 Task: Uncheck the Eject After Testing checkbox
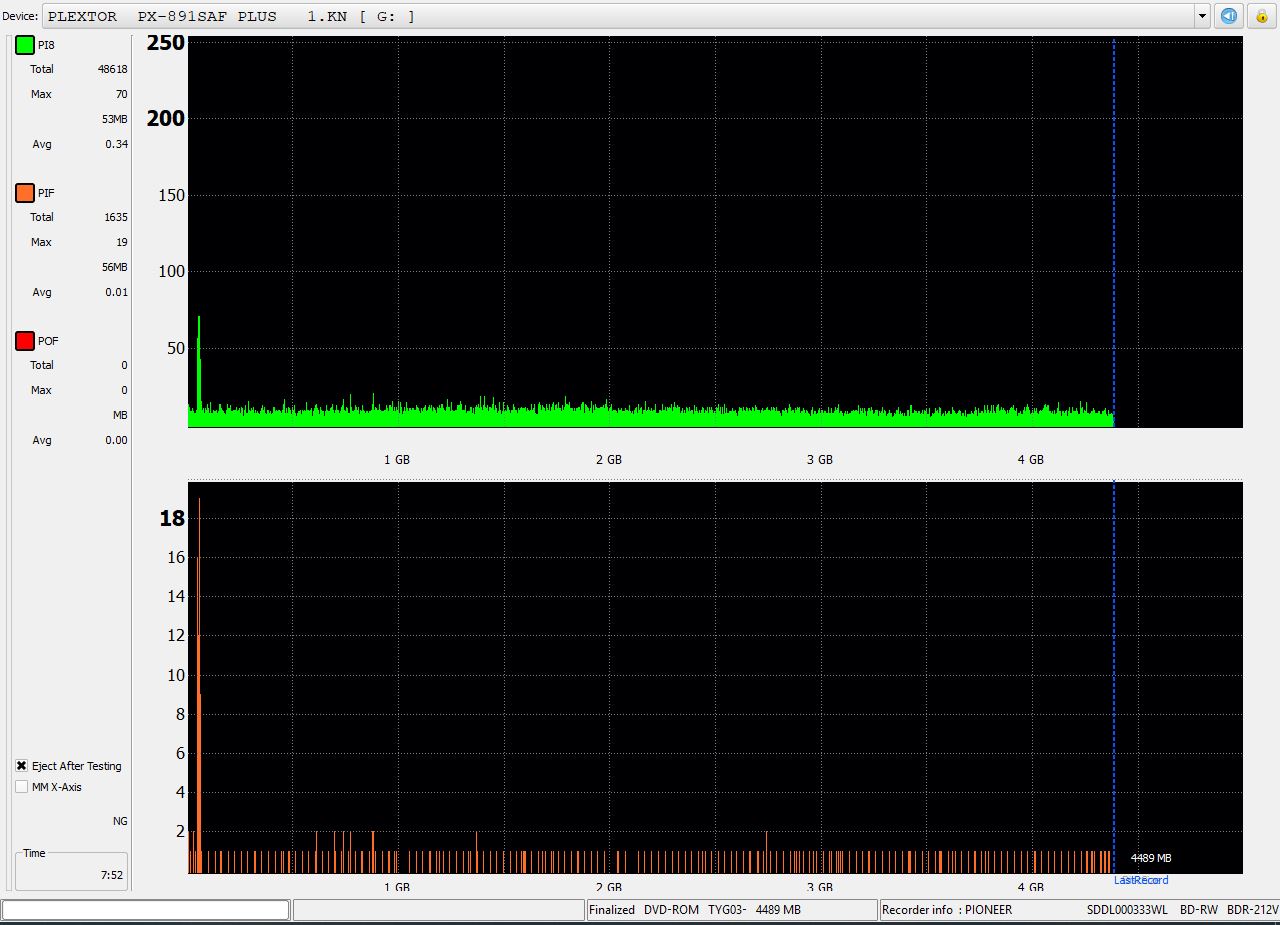click(x=22, y=766)
